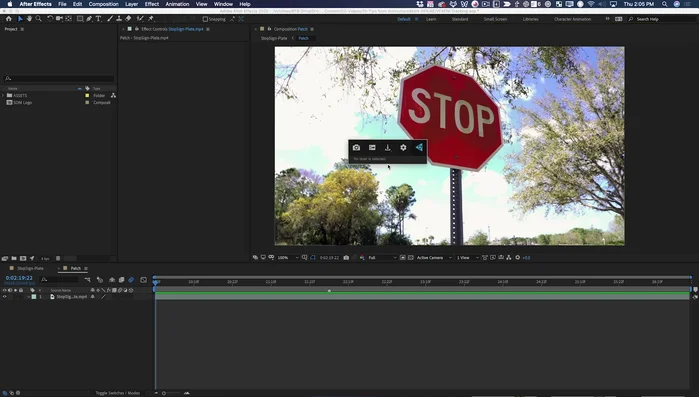Select the Rotation tool
This screenshot has height=397, width=699.
[50, 19]
